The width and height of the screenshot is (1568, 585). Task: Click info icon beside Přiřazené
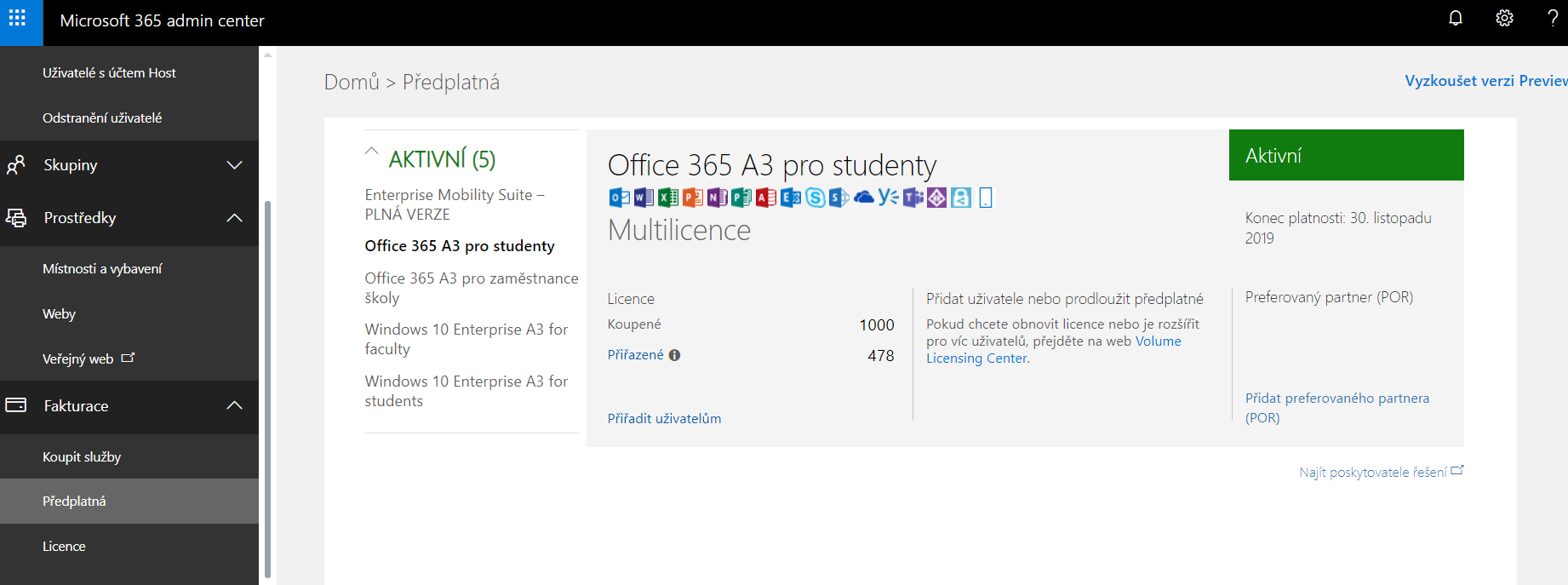[x=674, y=355]
